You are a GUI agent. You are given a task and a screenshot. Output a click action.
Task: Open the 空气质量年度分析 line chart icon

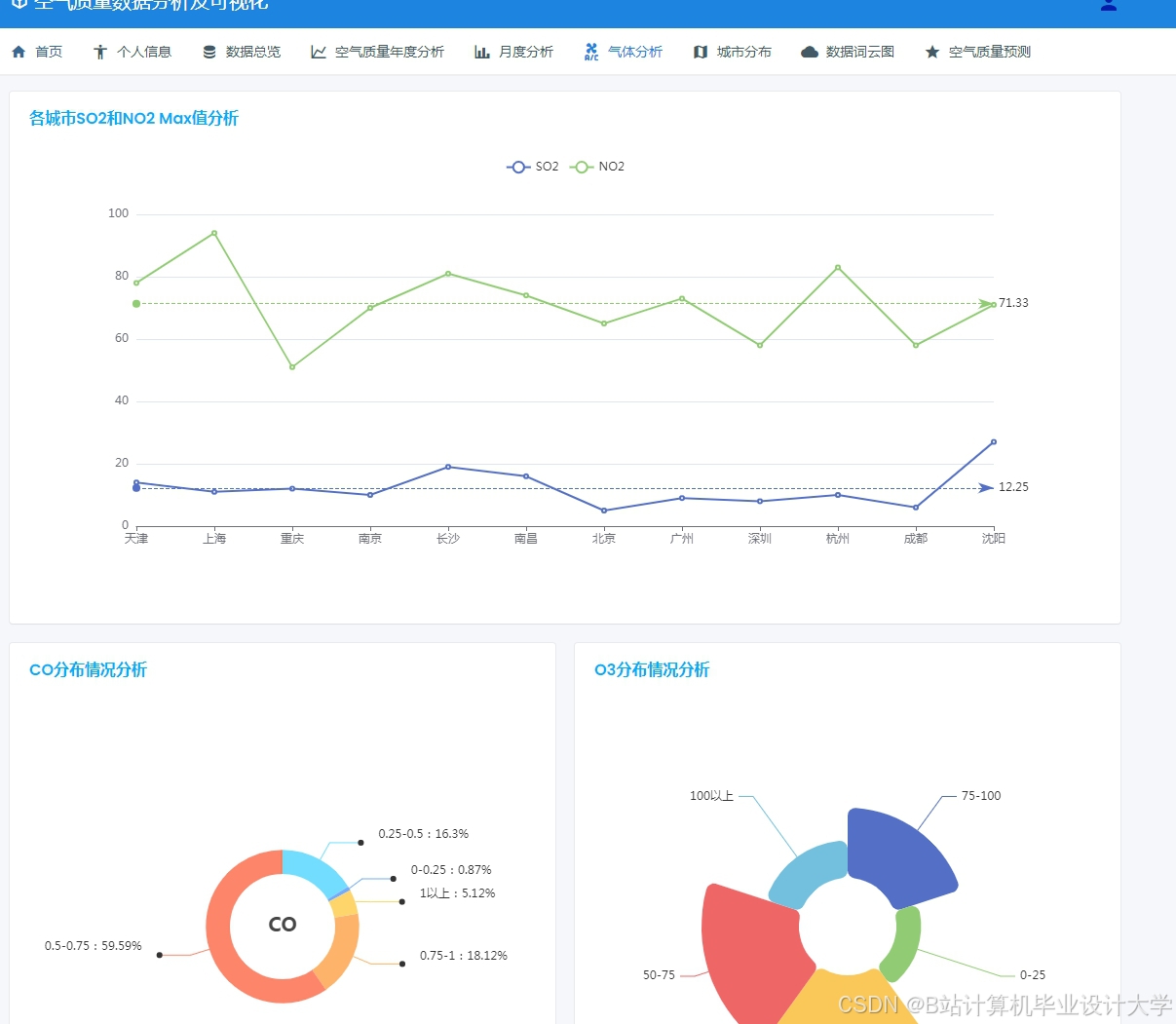[318, 51]
